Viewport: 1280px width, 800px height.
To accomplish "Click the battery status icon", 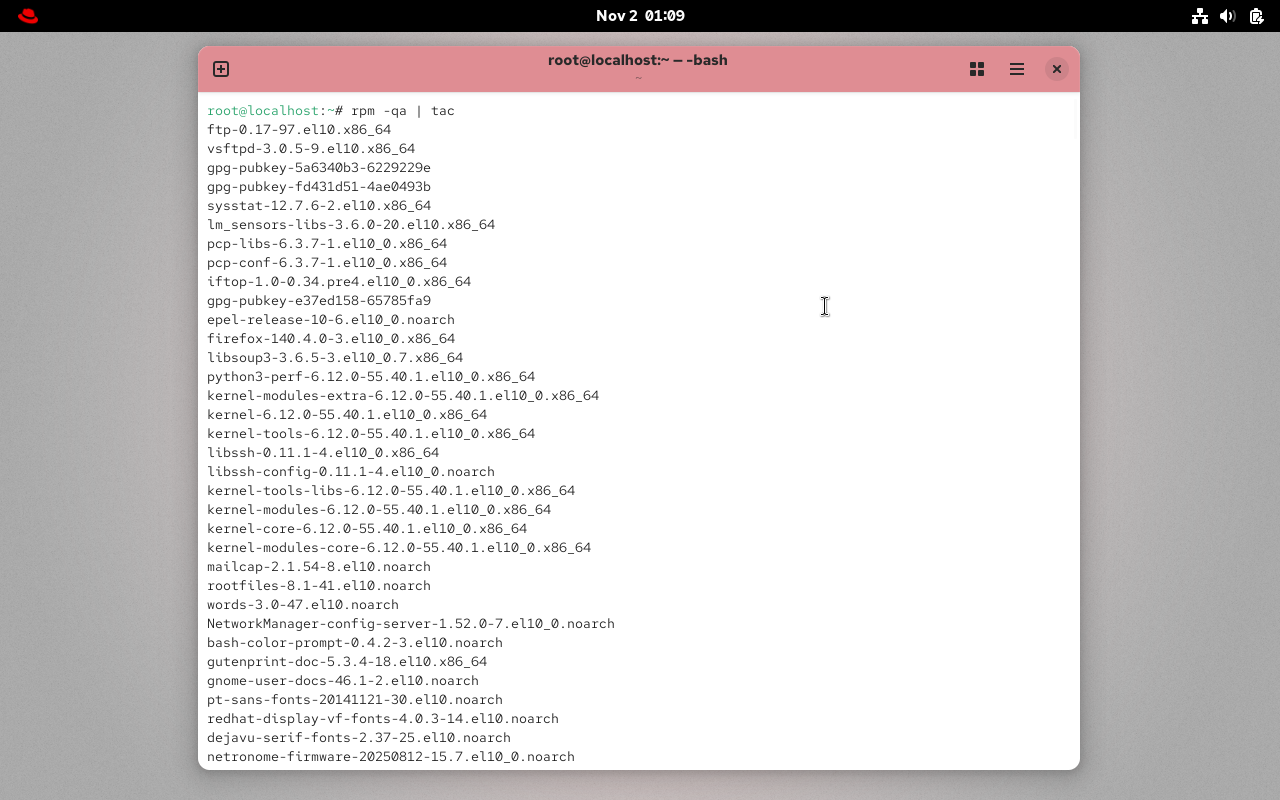I will click(x=1255, y=16).
